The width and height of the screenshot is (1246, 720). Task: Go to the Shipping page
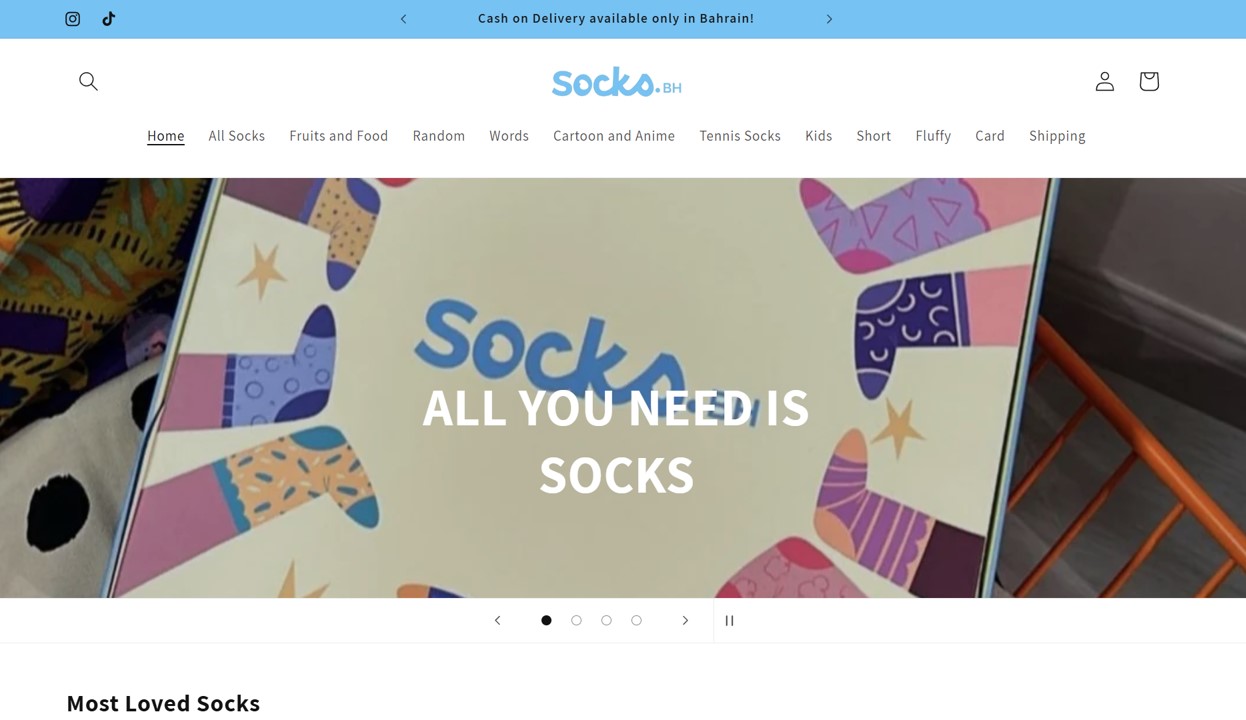tap(1057, 136)
